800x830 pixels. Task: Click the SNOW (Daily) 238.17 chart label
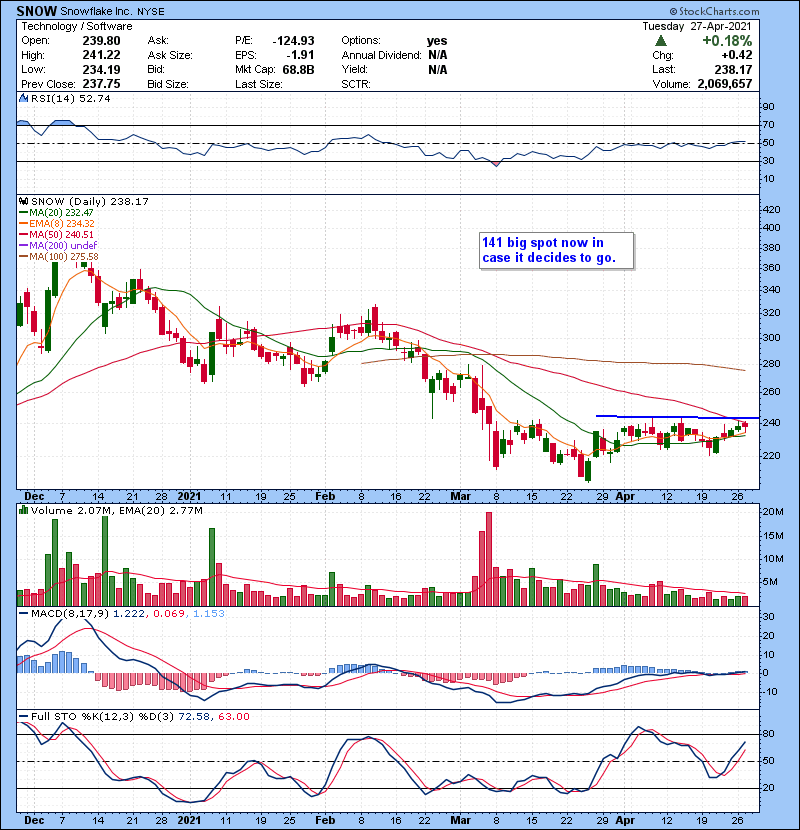point(89,201)
